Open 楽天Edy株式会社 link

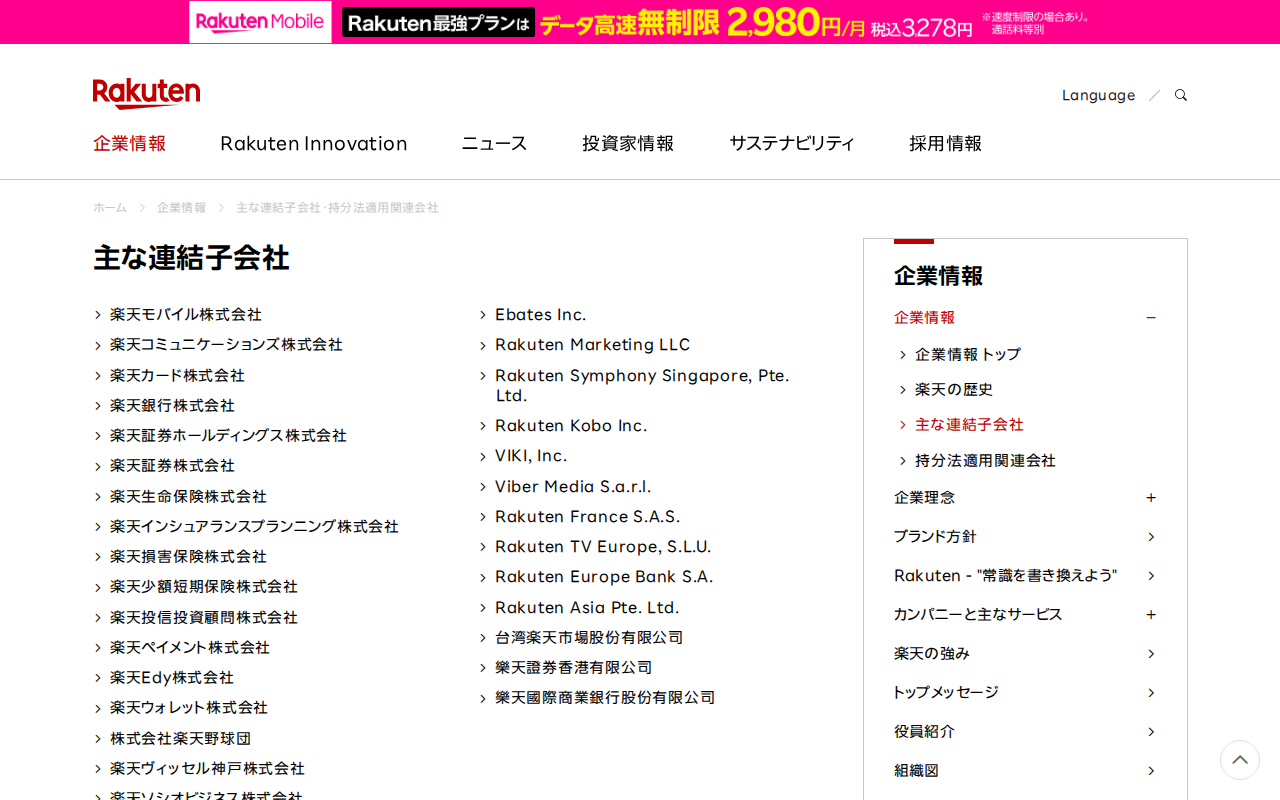coord(172,677)
